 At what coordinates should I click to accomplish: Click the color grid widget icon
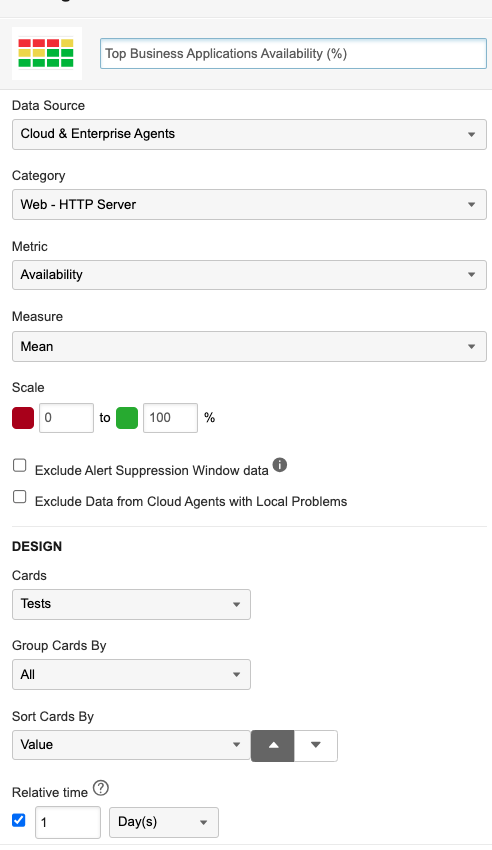47,53
